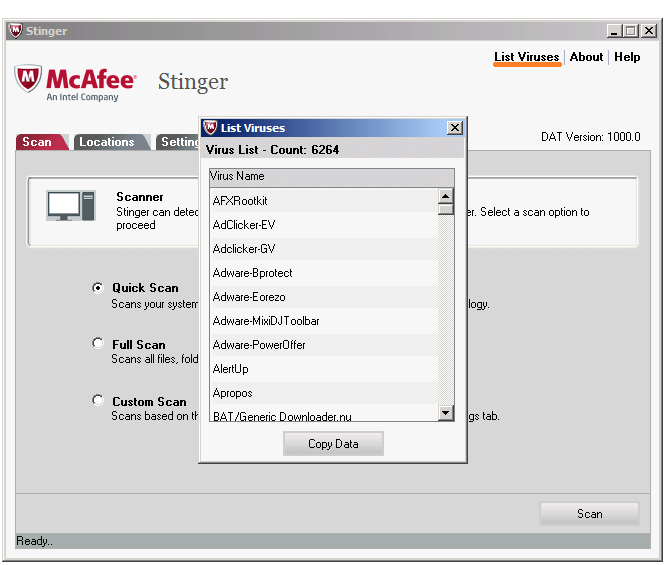Select the Quick Scan radio option

(98, 288)
